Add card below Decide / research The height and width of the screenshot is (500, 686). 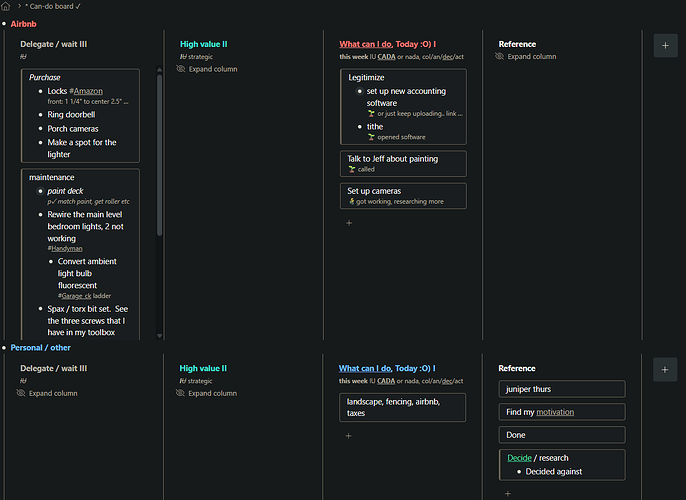(508, 493)
